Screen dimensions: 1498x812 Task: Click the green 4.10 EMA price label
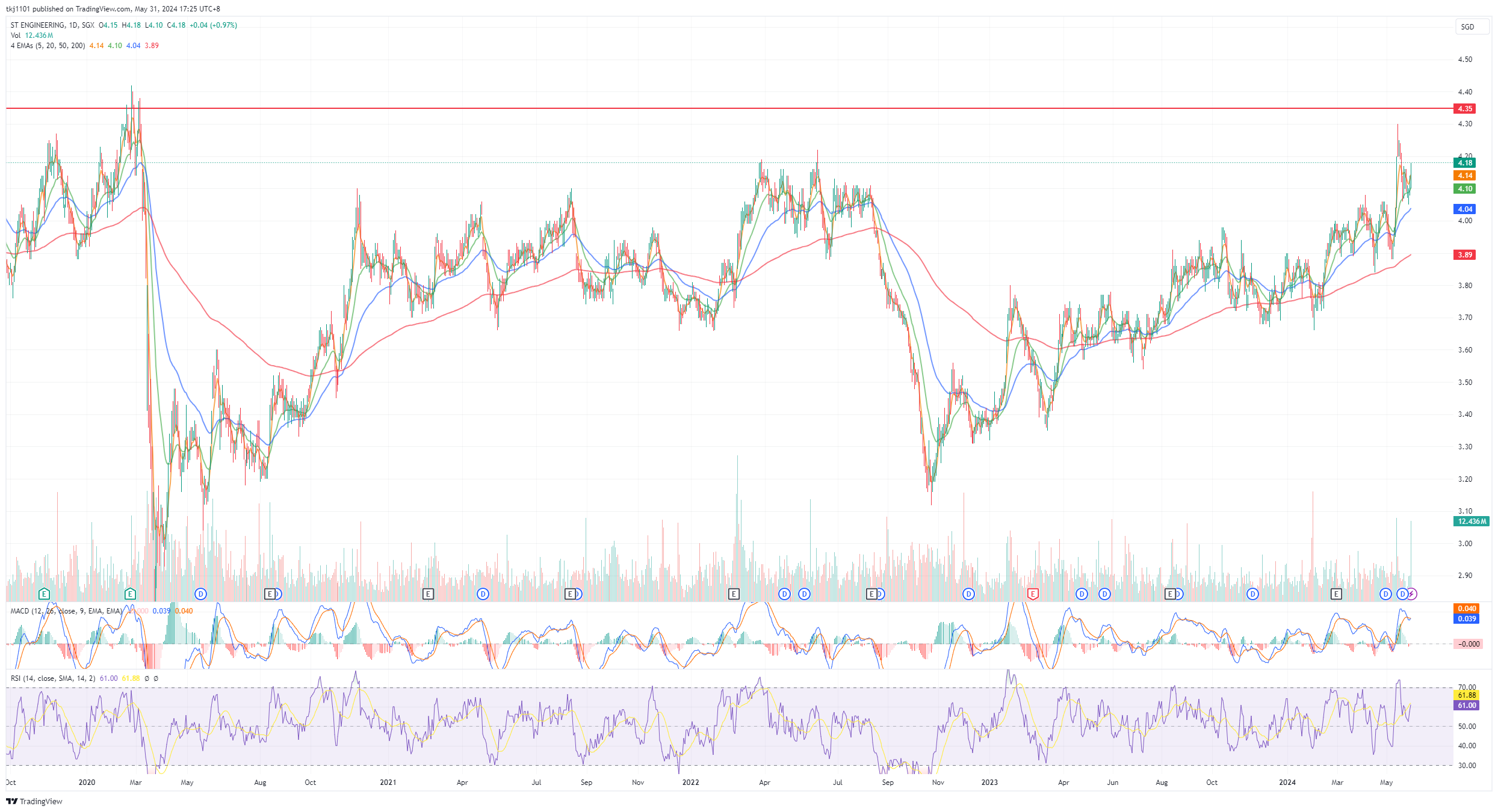[x=1465, y=189]
